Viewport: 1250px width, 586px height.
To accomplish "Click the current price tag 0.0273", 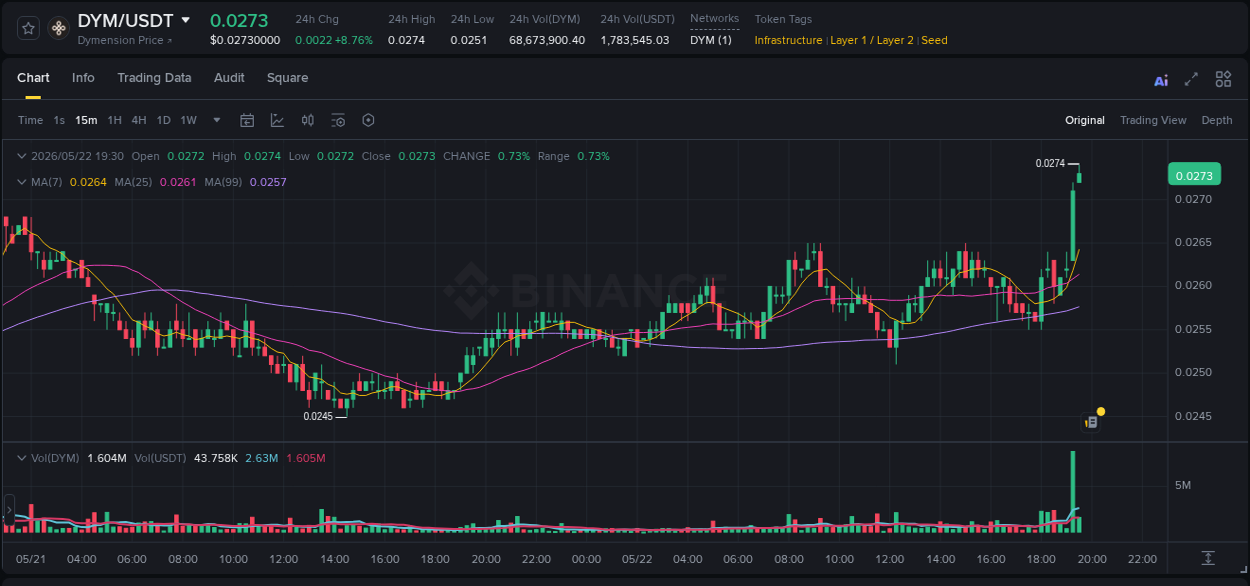I will [1194, 176].
